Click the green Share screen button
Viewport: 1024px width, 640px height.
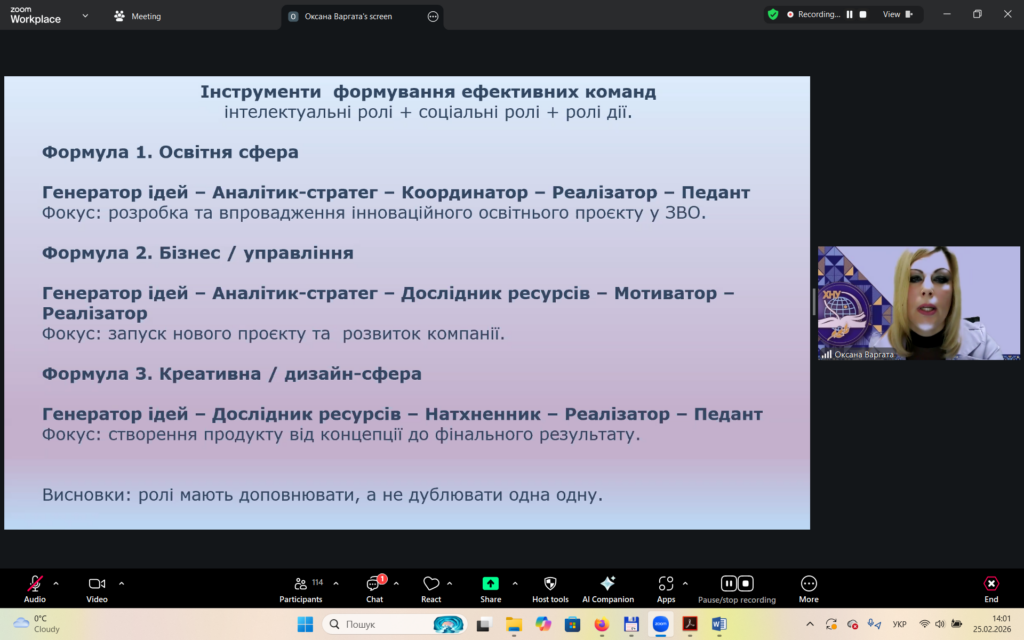pyautogui.click(x=490, y=584)
